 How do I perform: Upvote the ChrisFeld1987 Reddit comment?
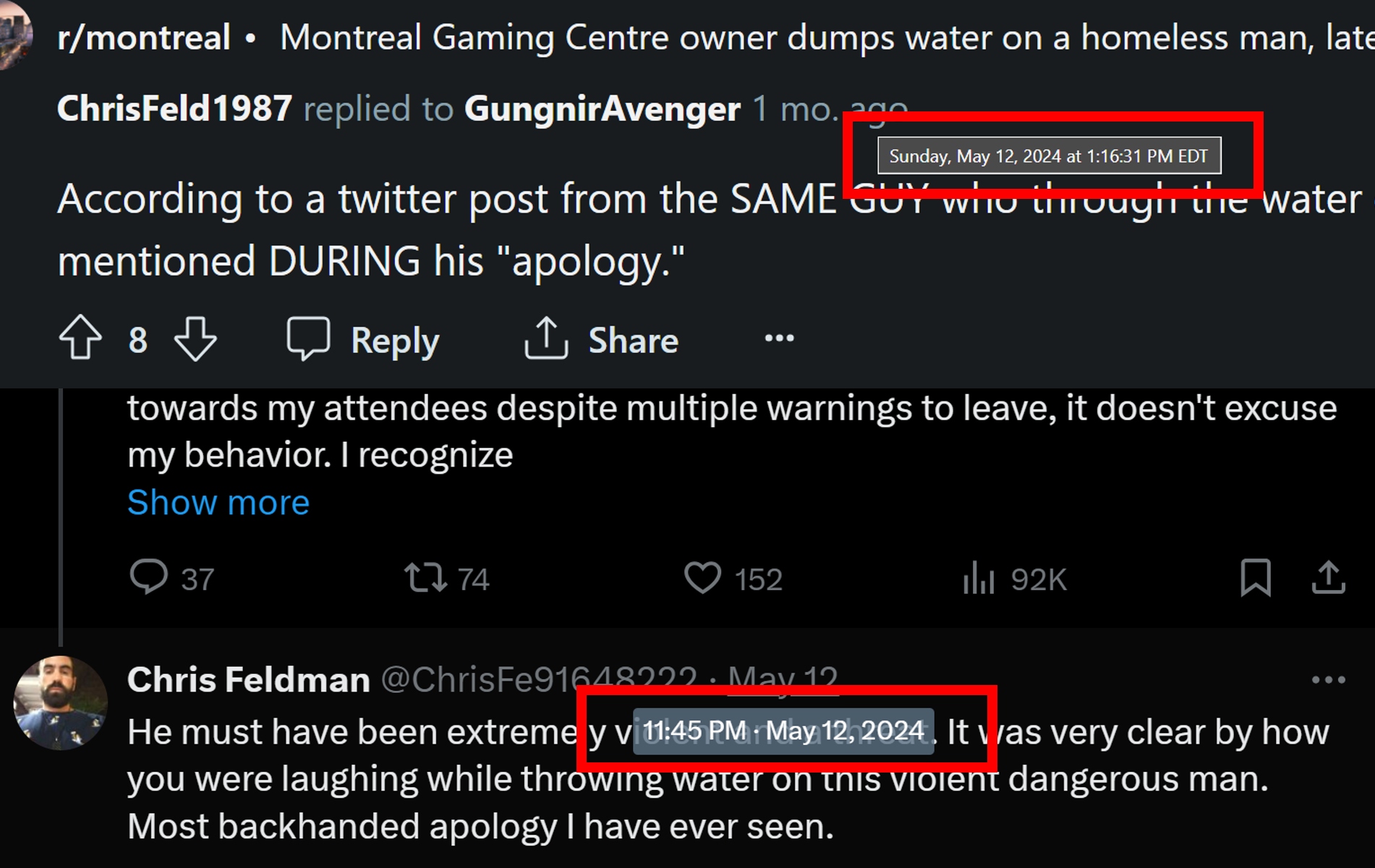pos(80,339)
